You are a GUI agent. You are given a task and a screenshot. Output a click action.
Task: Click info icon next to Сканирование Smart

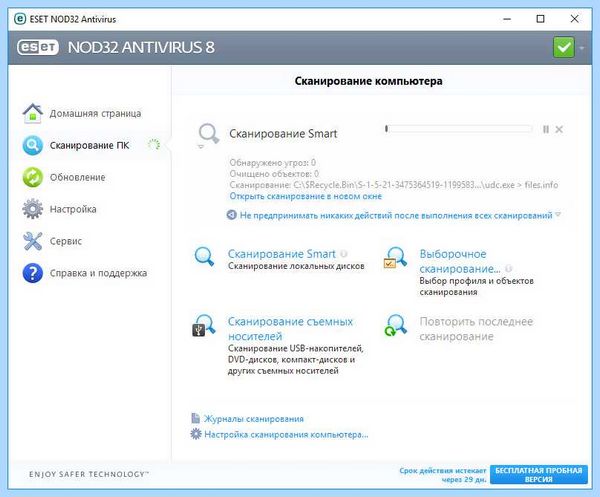click(344, 254)
